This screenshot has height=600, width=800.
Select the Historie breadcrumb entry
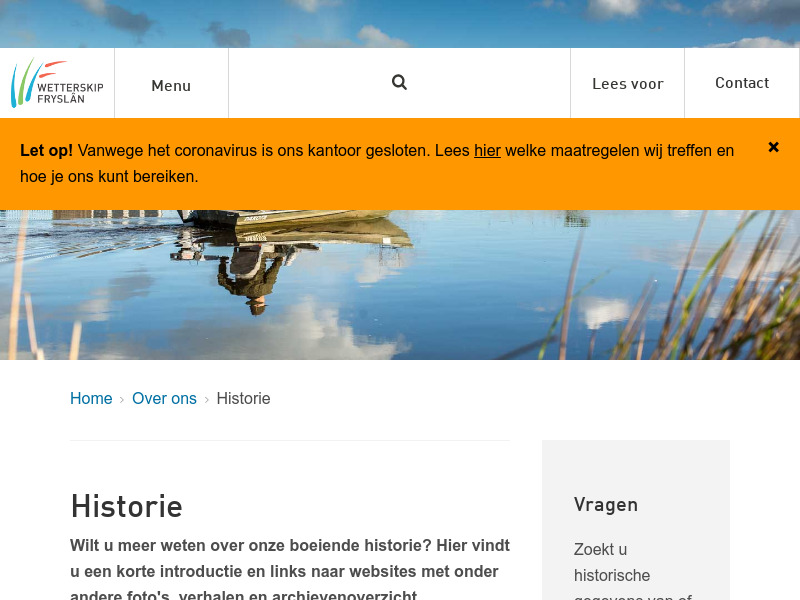tap(243, 398)
